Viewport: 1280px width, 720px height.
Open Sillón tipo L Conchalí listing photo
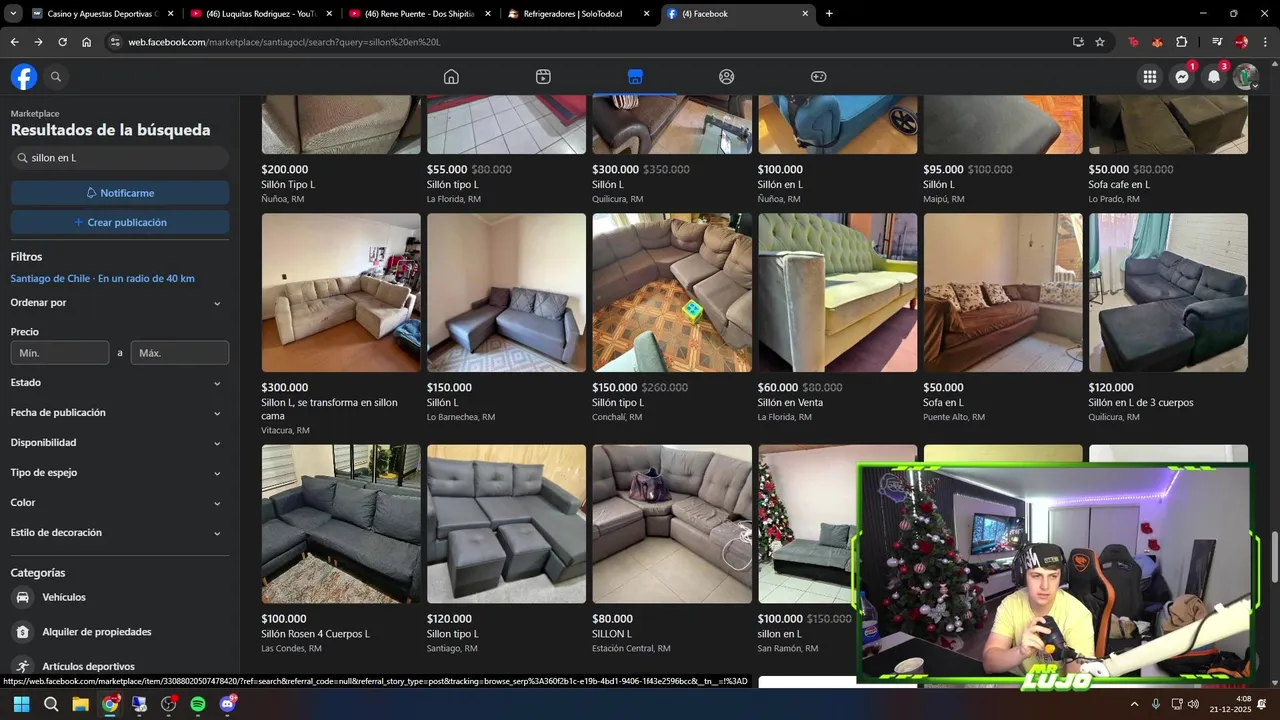pos(672,292)
